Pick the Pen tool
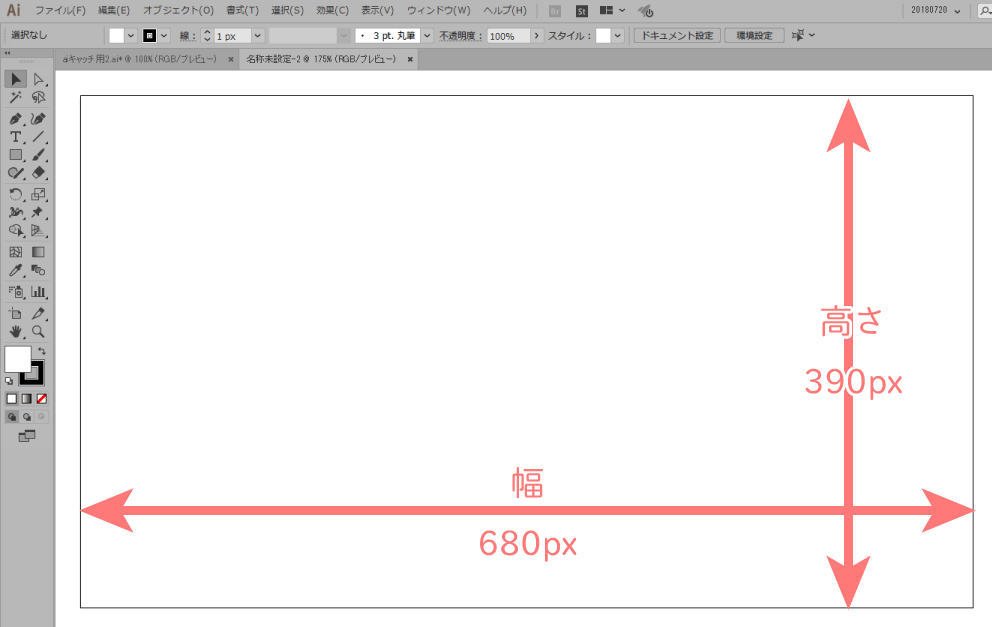This screenshot has width=992, height=627. [16, 118]
